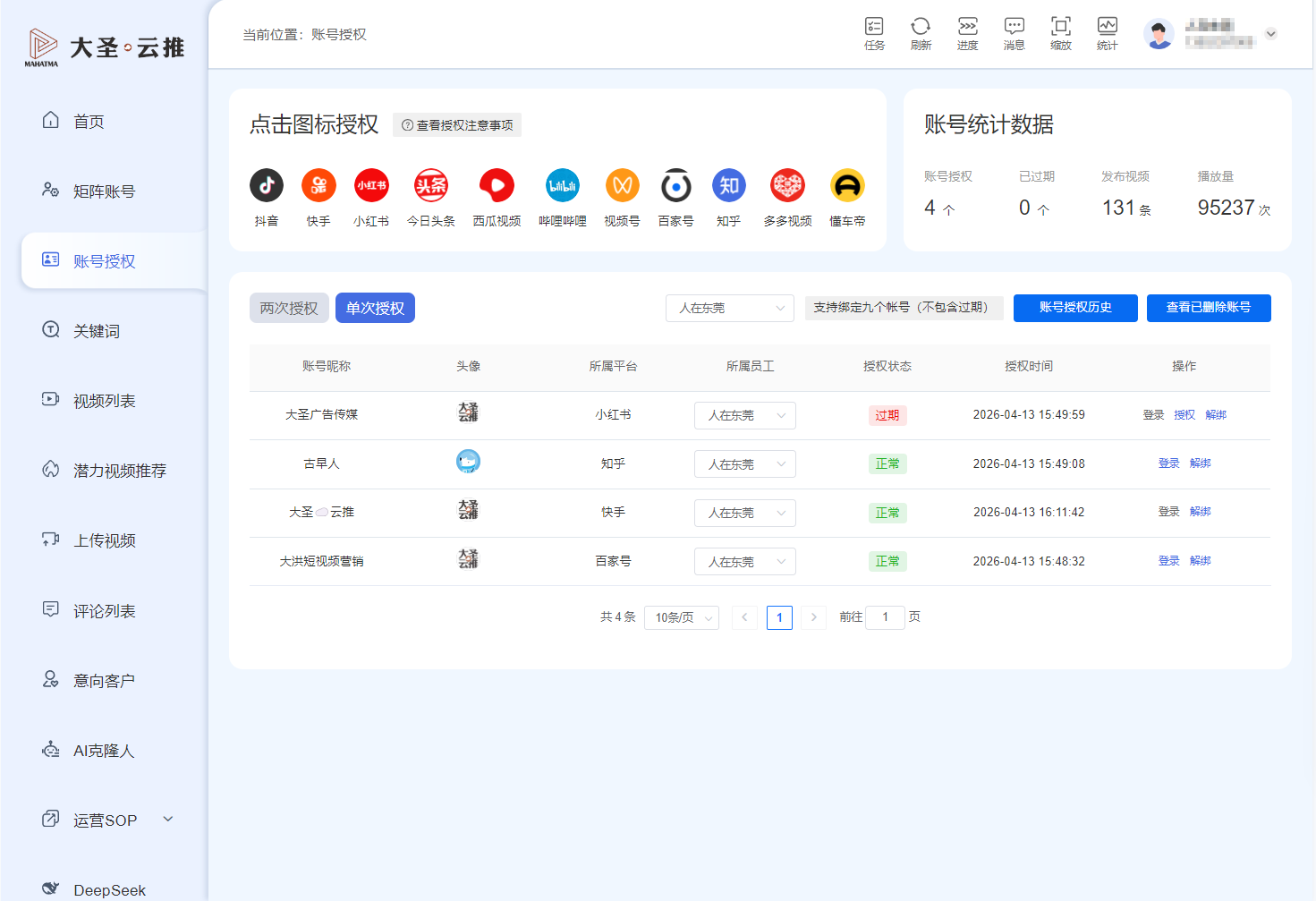Expand the user account dropdown arrow
This screenshot has width=1316, height=901.
click(x=1270, y=34)
